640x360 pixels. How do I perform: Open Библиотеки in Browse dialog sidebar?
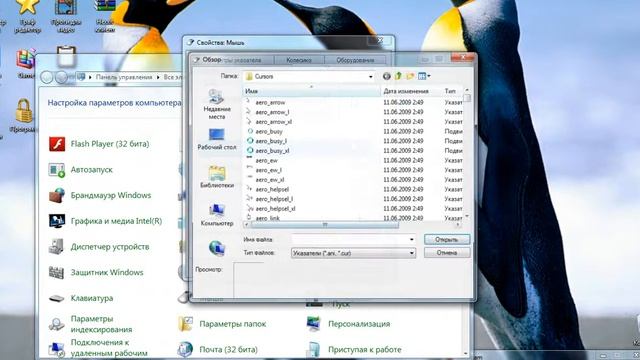pos(216,177)
